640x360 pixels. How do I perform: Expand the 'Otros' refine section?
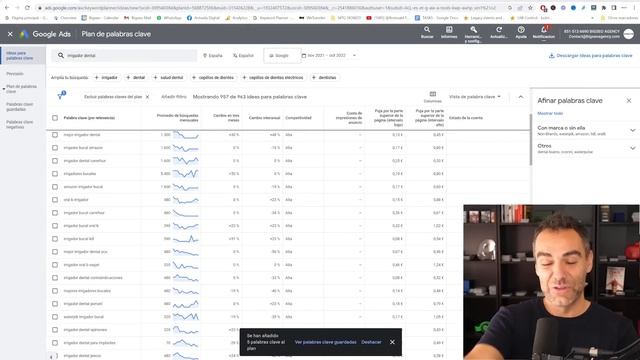pyautogui.click(x=633, y=148)
